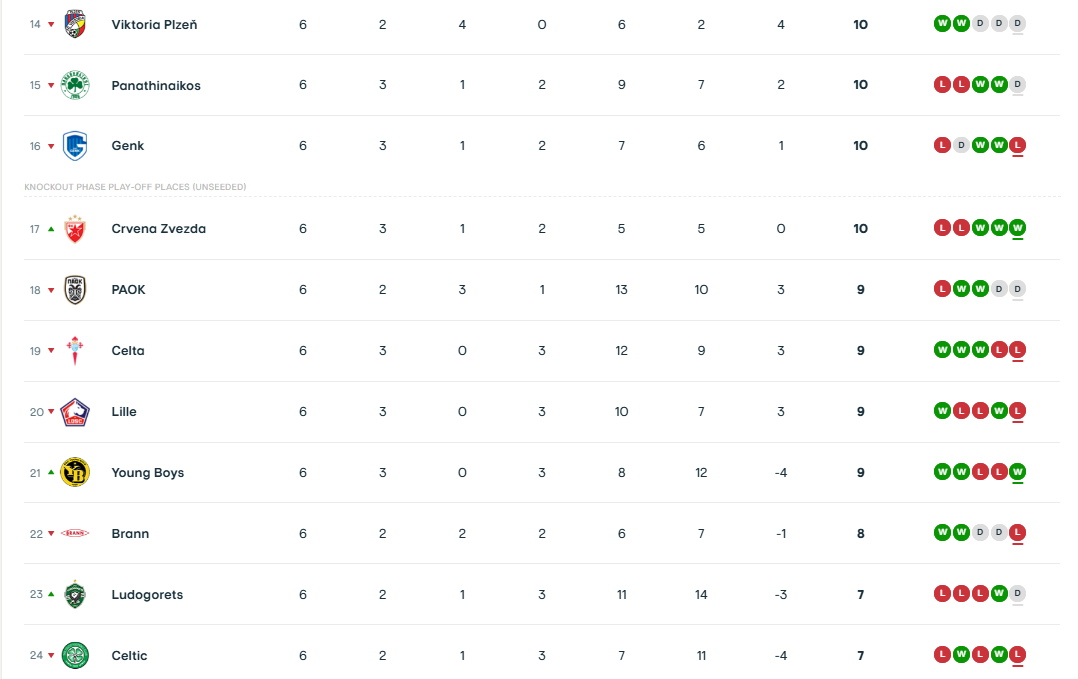Open the Ludogorets team name link

147,595
